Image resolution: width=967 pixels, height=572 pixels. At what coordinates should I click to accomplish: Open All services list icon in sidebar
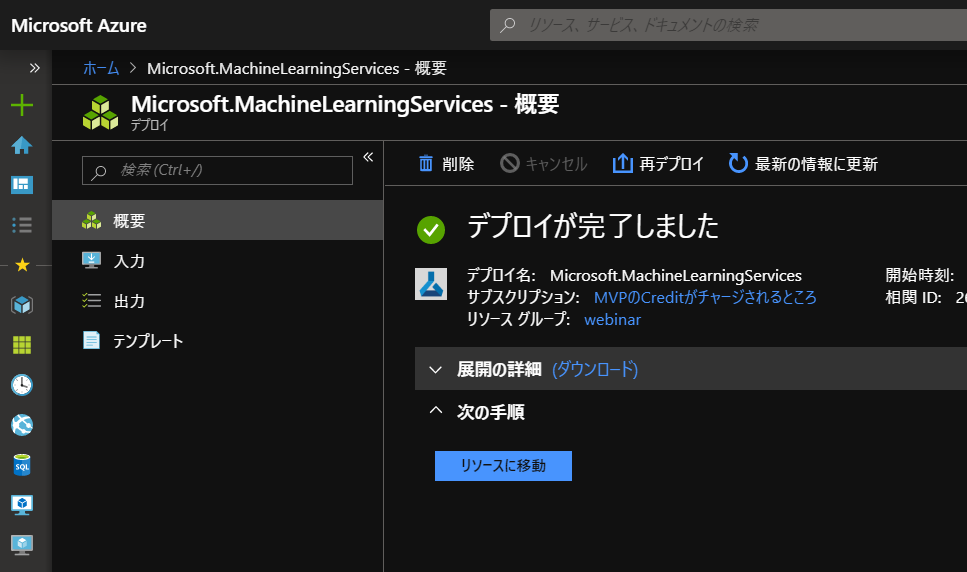pyautogui.click(x=22, y=224)
